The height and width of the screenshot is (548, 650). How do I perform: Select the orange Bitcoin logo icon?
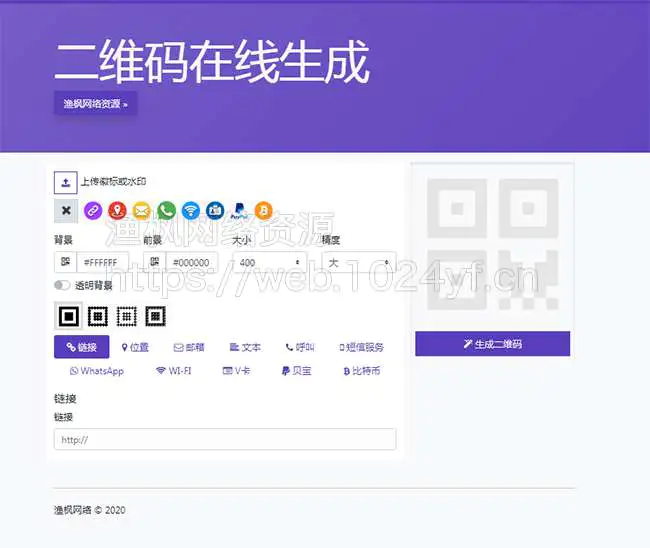pyautogui.click(x=264, y=211)
